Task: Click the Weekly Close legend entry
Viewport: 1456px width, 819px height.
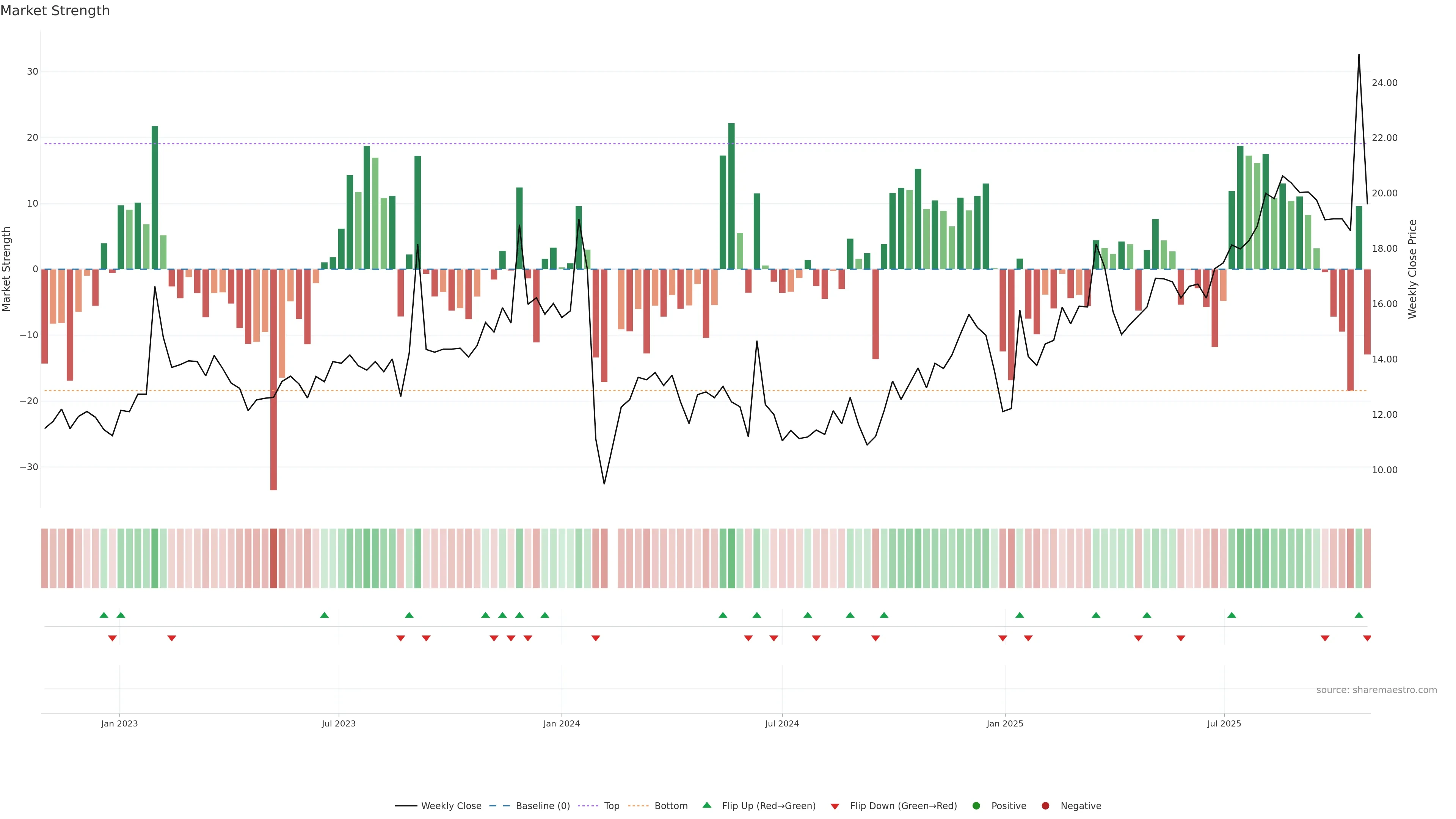Action: coord(450,805)
